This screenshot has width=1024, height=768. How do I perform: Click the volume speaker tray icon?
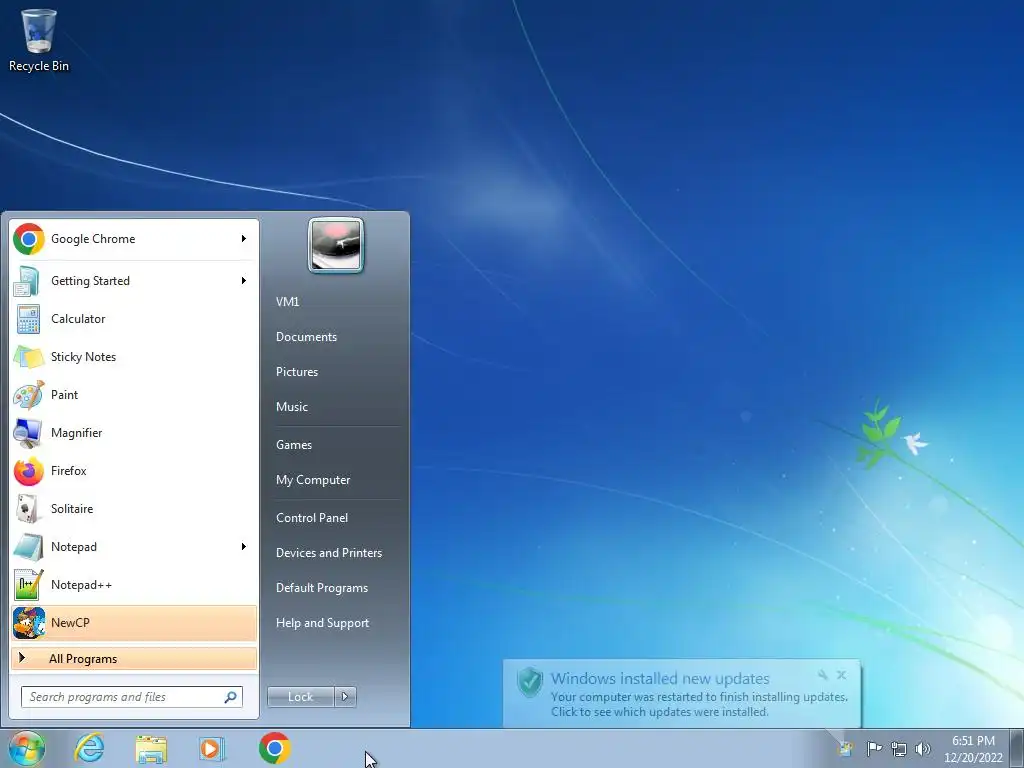[x=922, y=749]
